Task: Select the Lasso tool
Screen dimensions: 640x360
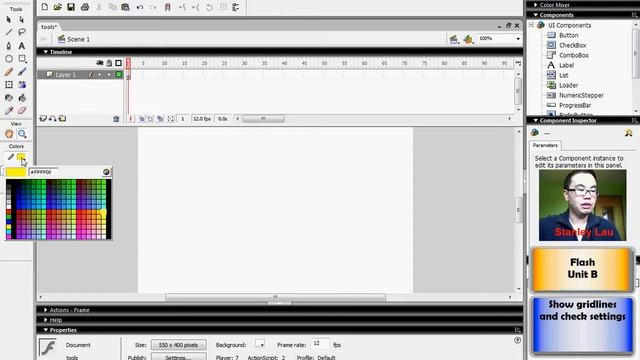Action: coord(22,32)
